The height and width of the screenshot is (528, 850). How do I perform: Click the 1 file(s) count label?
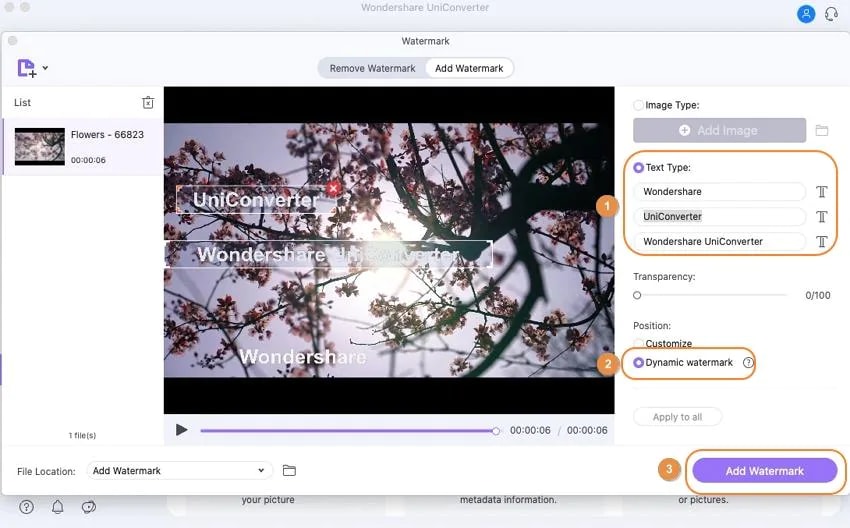[x=82, y=435]
